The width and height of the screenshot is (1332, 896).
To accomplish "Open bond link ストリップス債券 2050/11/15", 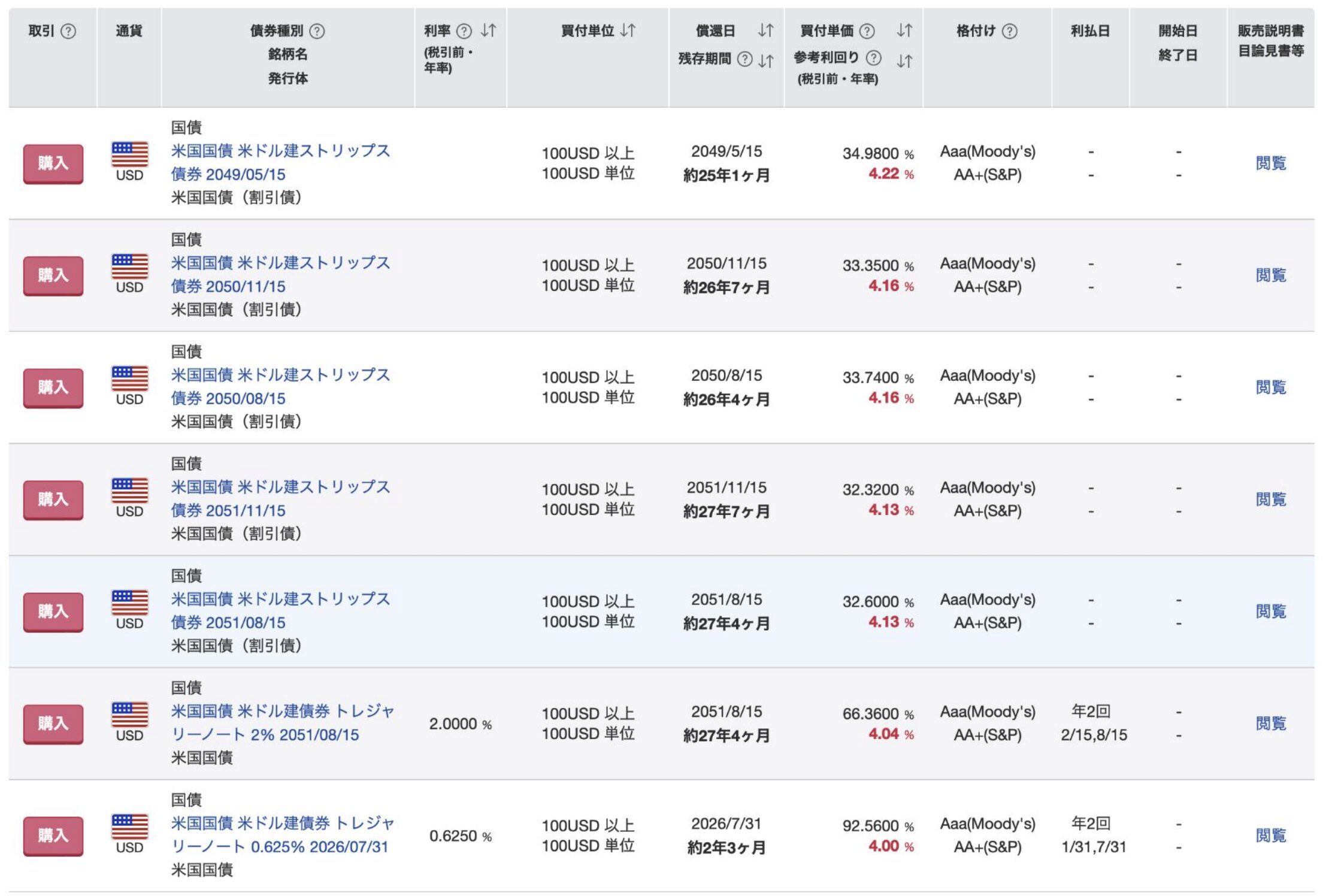I will pyautogui.click(x=280, y=274).
